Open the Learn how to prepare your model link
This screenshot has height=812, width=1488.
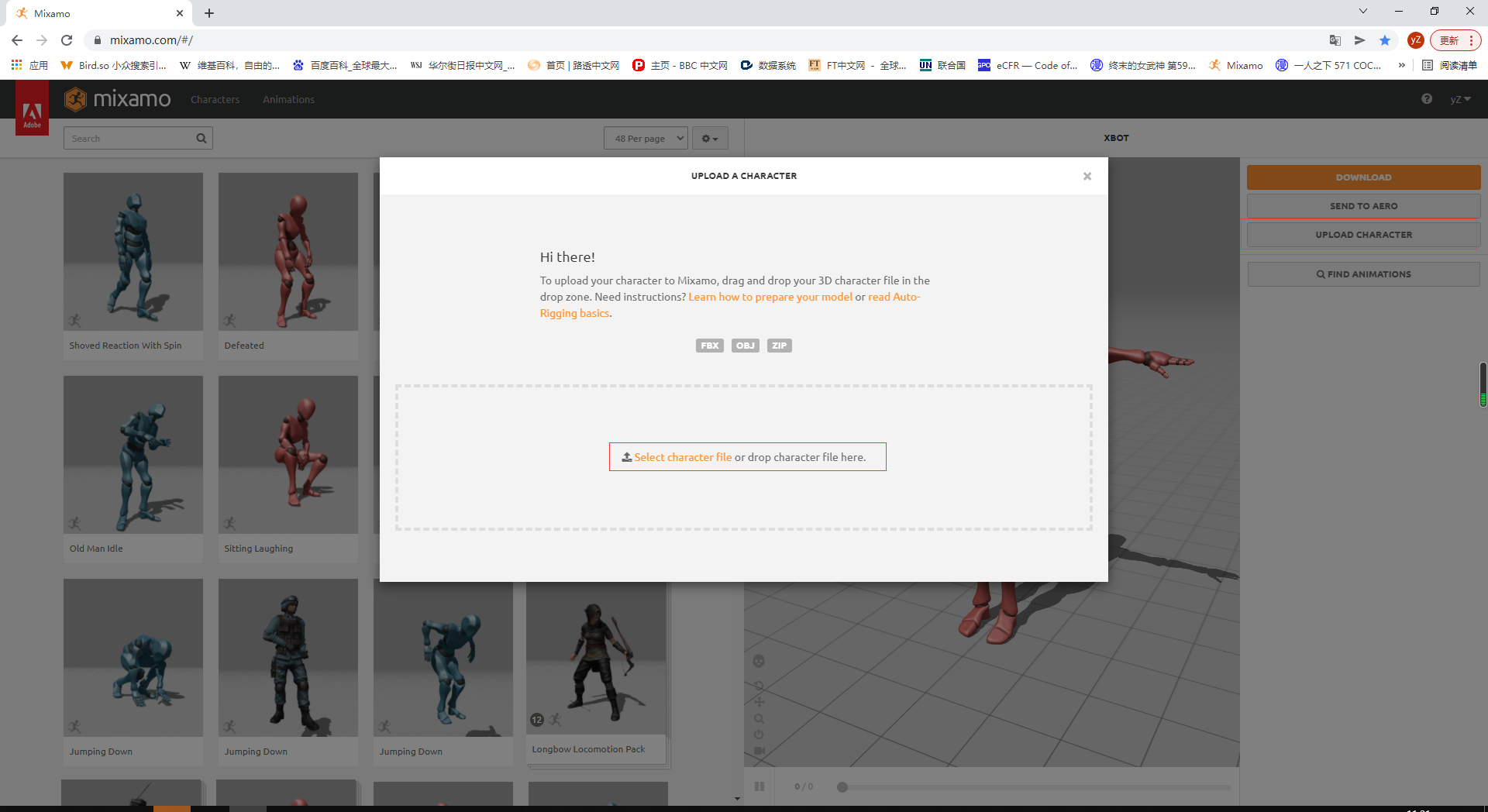(x=770, y=297)
